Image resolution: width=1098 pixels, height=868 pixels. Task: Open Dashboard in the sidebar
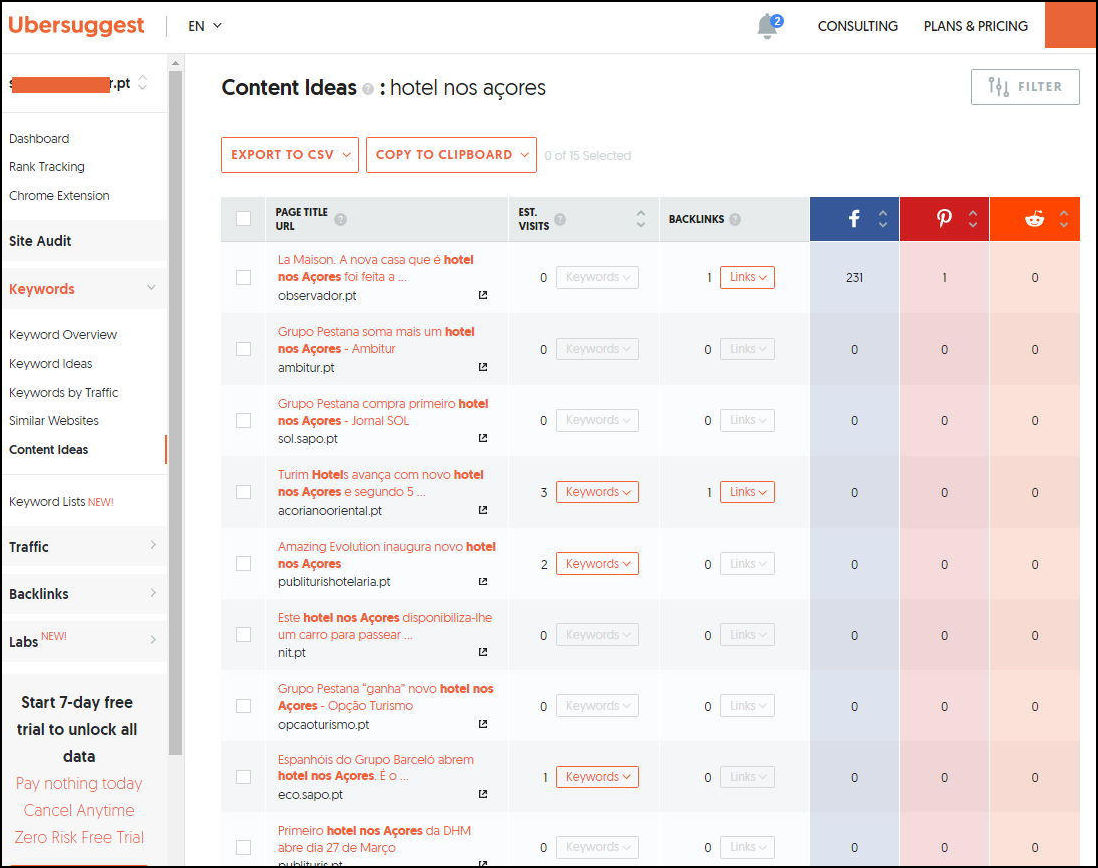39,139
